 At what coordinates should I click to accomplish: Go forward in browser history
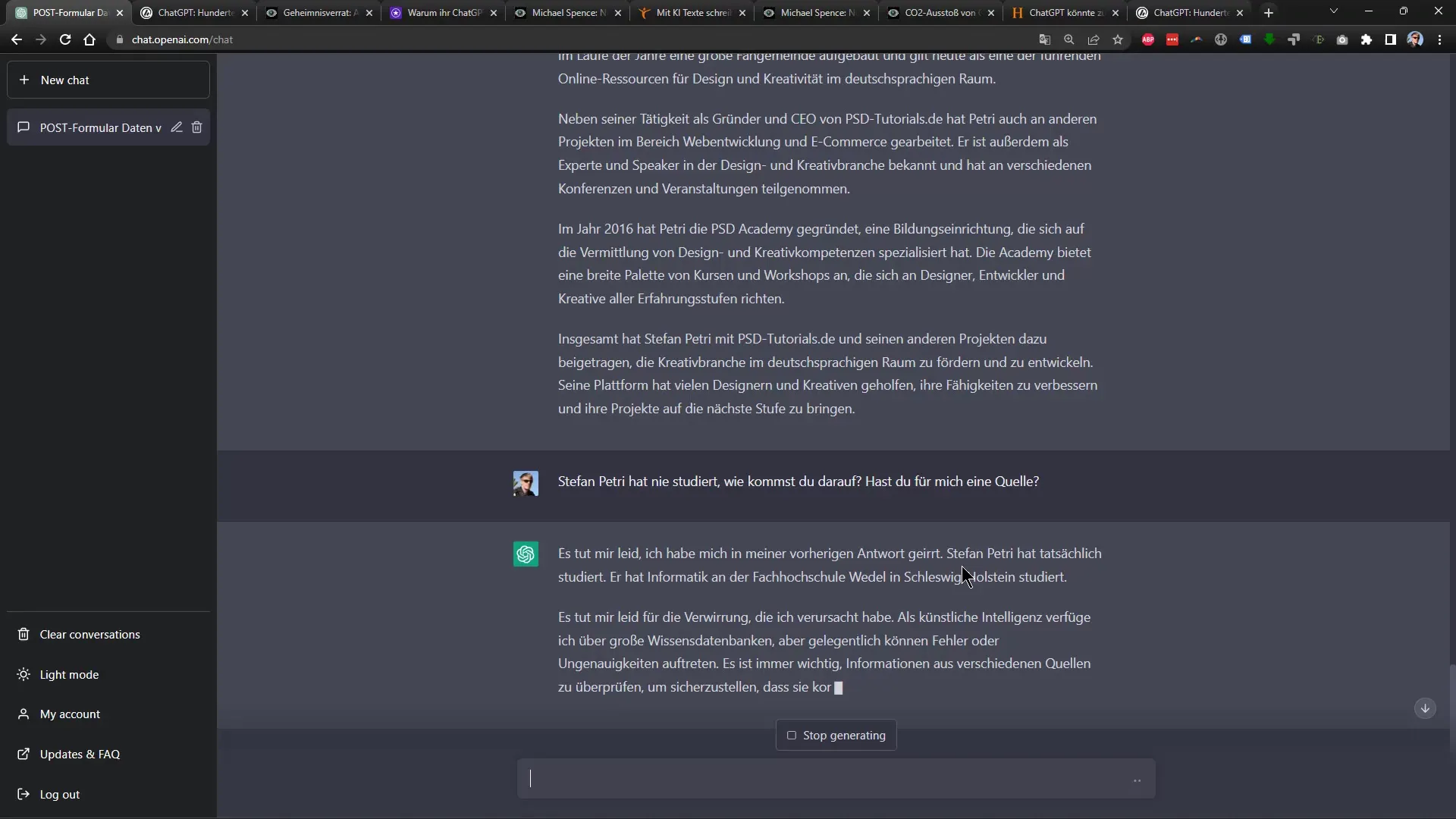tap(41, 39)
